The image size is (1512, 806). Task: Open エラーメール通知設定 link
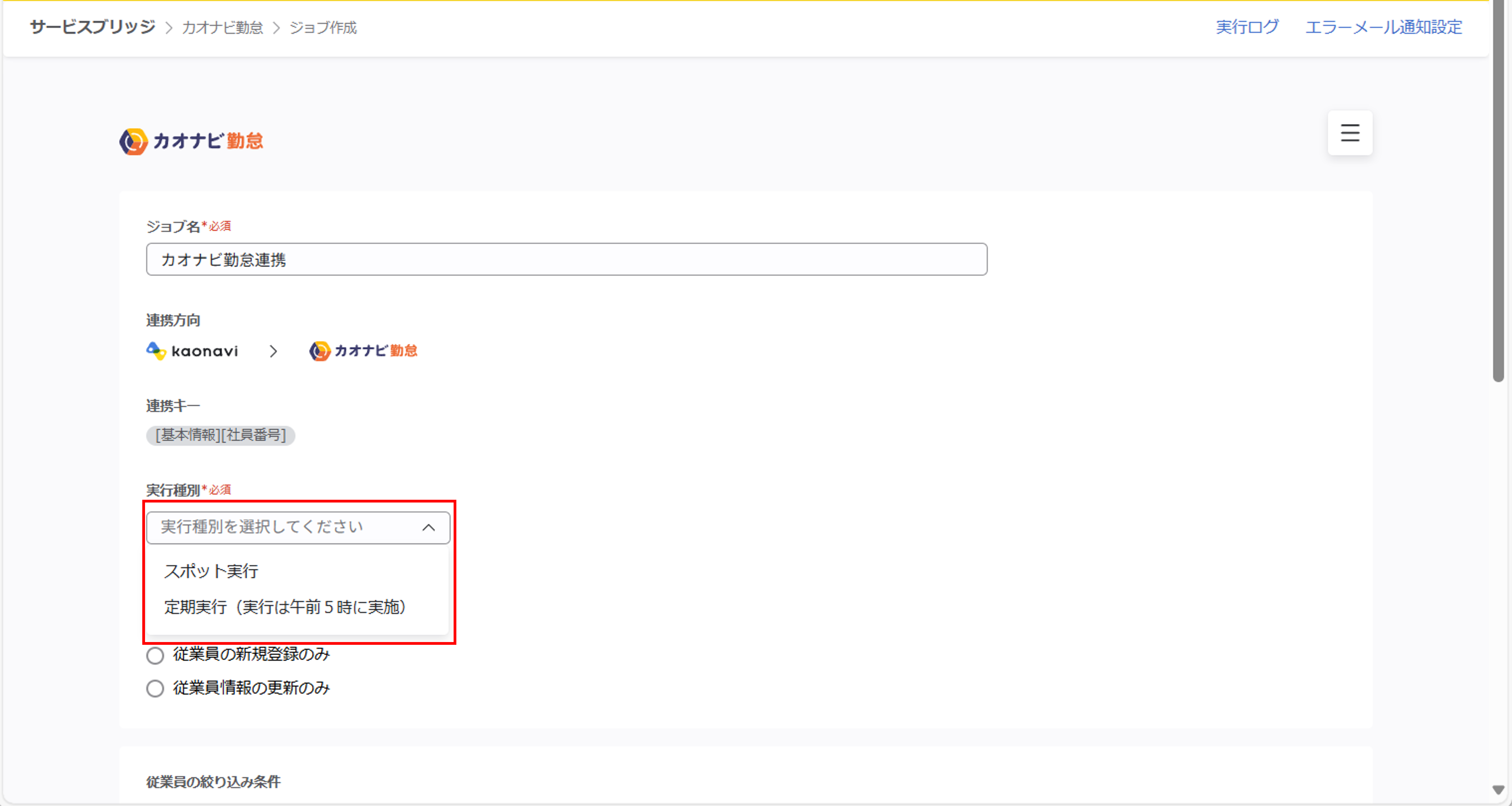(1383, 27)
